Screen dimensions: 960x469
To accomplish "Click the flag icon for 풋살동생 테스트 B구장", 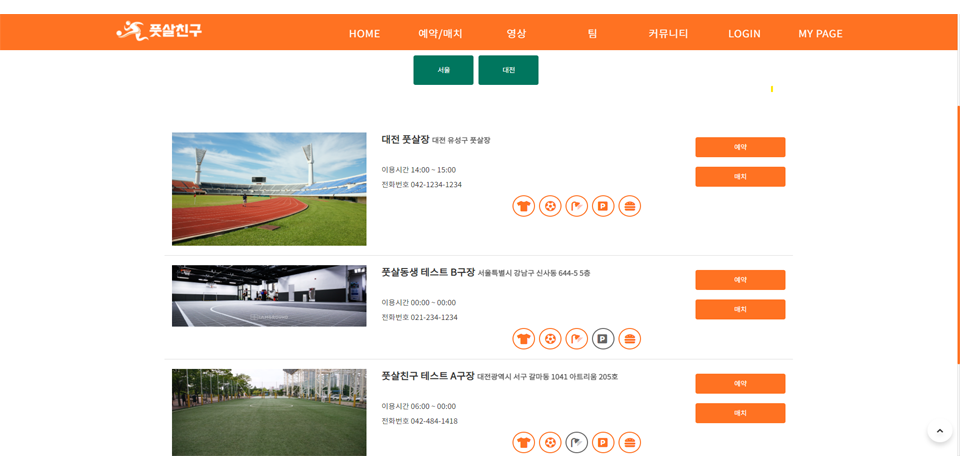I will click(576, 339).
